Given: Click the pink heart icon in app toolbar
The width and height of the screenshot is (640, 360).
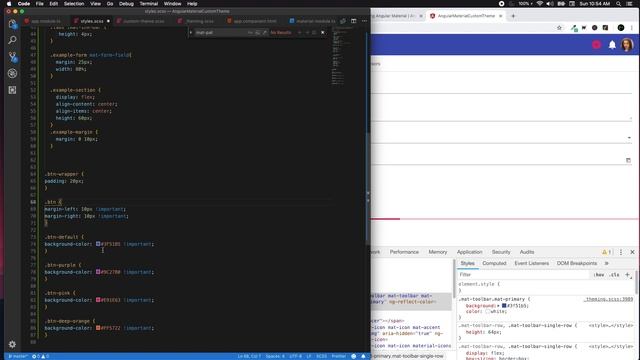Looking at the screenshot, I should [x=596, y=44].
